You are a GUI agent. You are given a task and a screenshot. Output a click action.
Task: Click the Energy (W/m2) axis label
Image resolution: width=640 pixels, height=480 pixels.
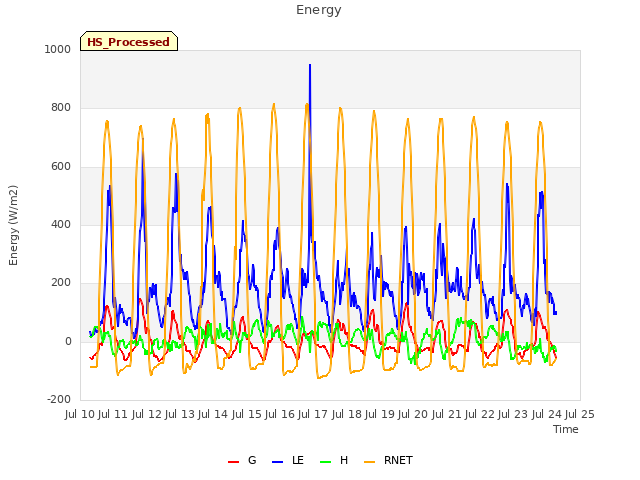[13, 225]
